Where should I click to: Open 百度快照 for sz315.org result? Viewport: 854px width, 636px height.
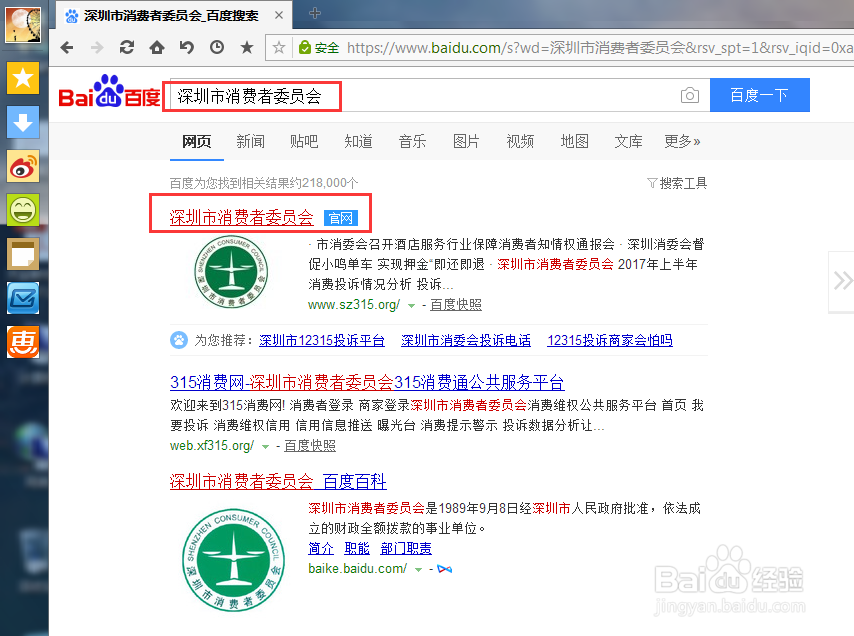point(456,305)
